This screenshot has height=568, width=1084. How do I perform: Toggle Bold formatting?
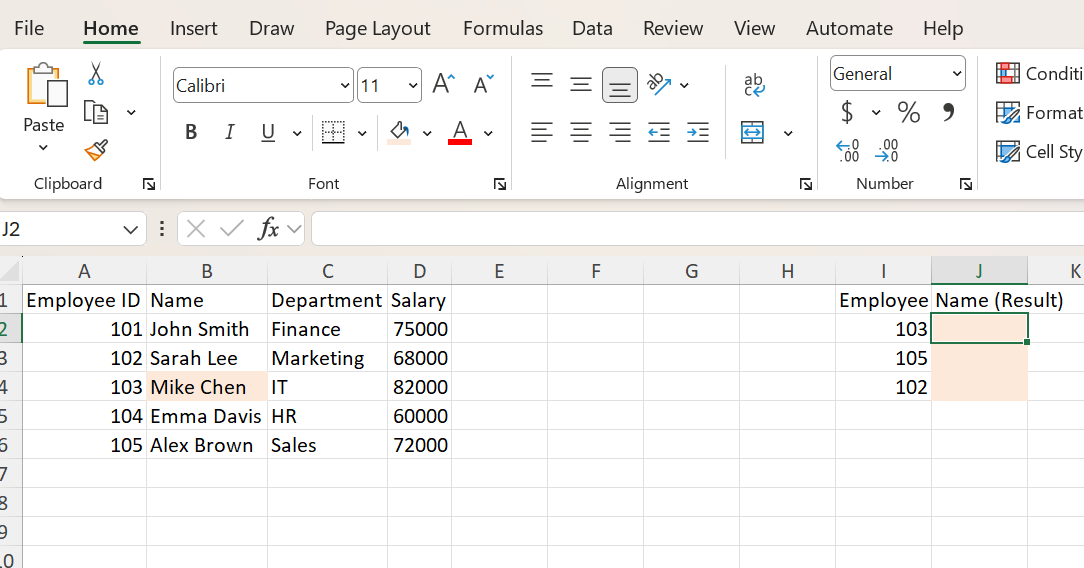pos(191,132)
